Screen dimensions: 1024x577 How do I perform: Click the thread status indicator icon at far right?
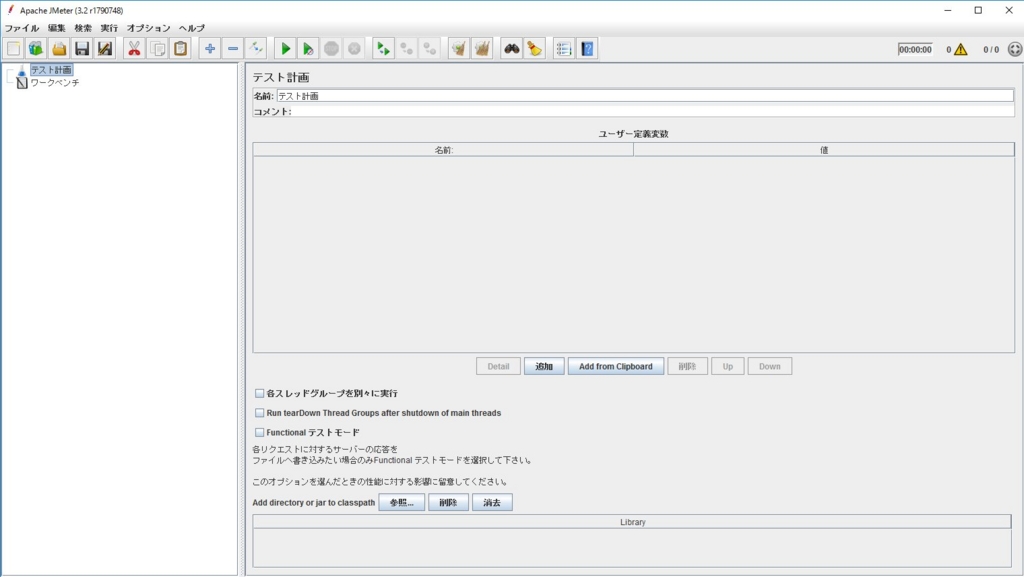[x=1015, y=50]
